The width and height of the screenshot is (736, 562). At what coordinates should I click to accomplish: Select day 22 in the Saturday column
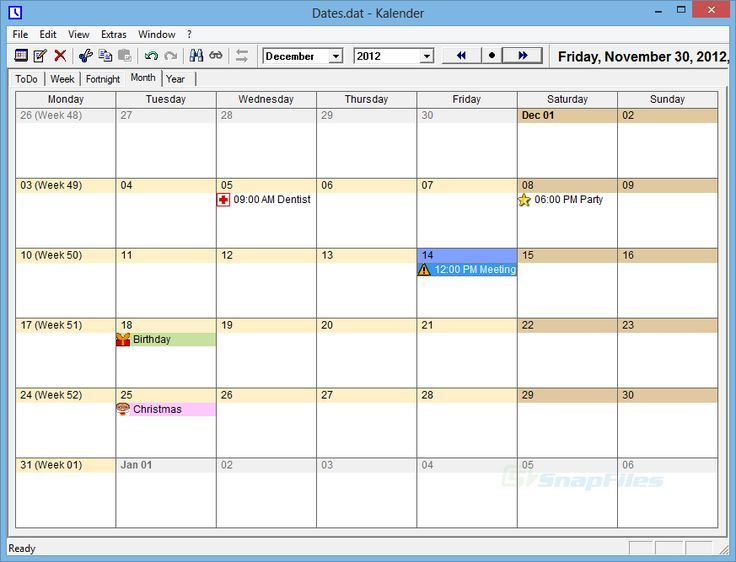click(567, 325)
